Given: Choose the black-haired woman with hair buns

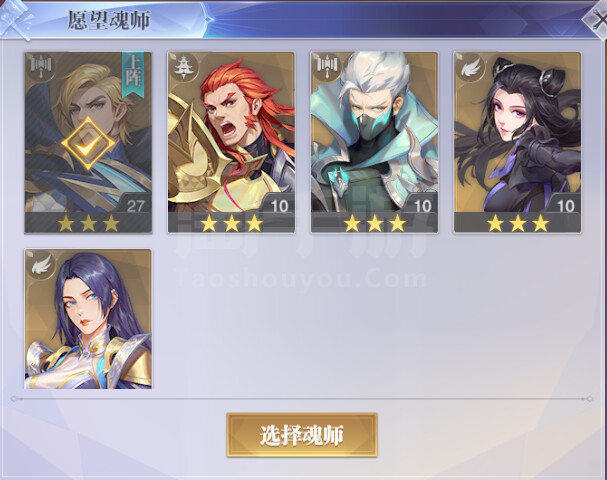Looking at the screenshot, I should [x=518, y=143].
